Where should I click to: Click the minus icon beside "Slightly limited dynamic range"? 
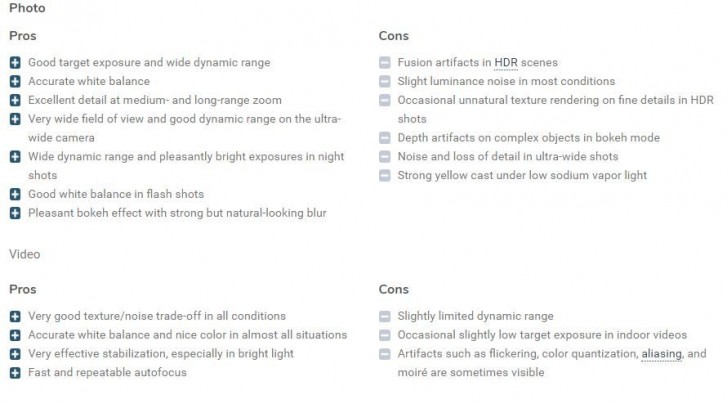click(385, 316)
